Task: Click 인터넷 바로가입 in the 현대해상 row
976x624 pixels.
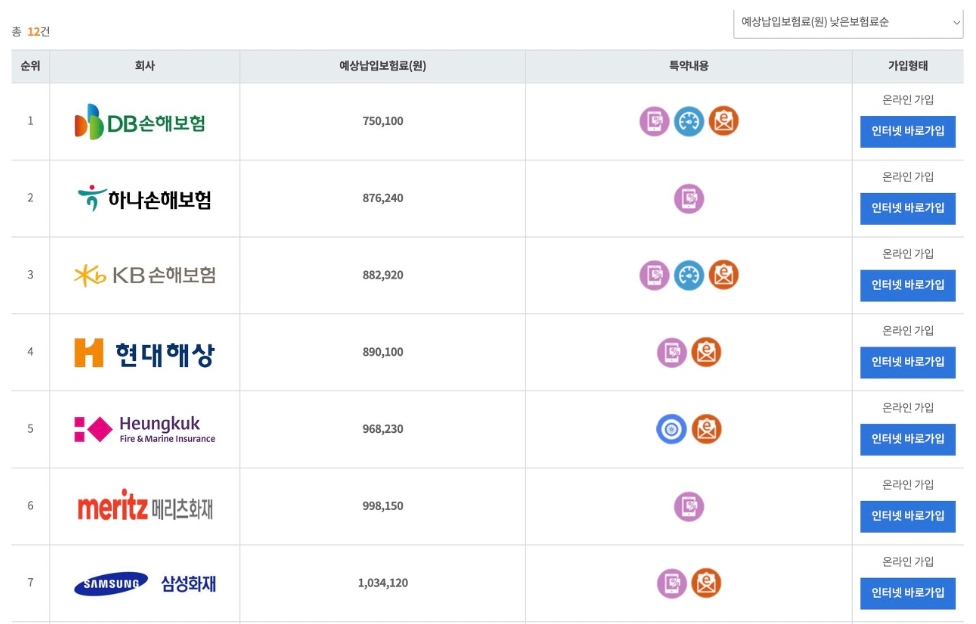Action: [908, 362]
